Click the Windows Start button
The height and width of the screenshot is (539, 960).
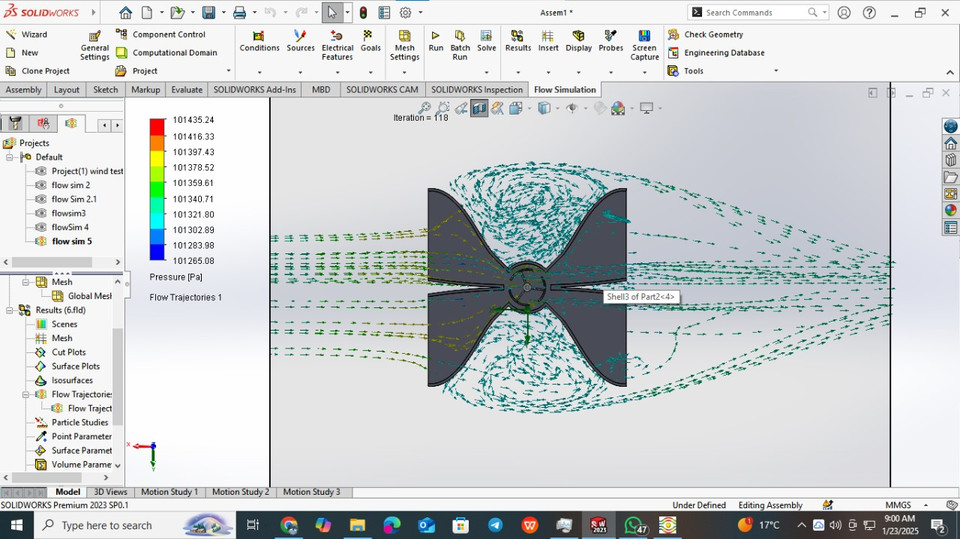click(17, 526)
